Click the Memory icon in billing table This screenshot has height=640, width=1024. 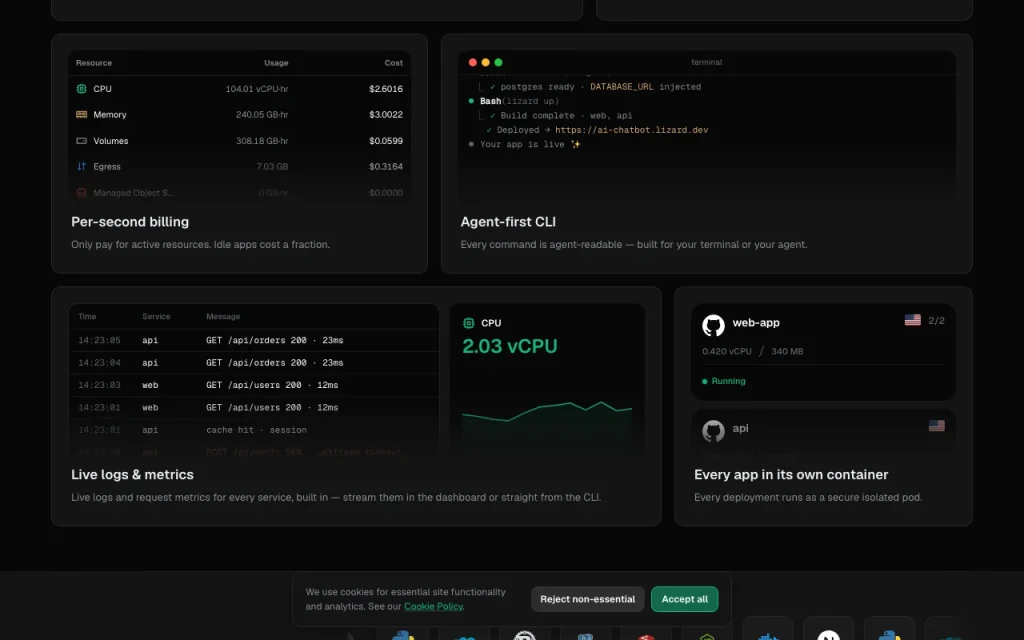point(82,114)
